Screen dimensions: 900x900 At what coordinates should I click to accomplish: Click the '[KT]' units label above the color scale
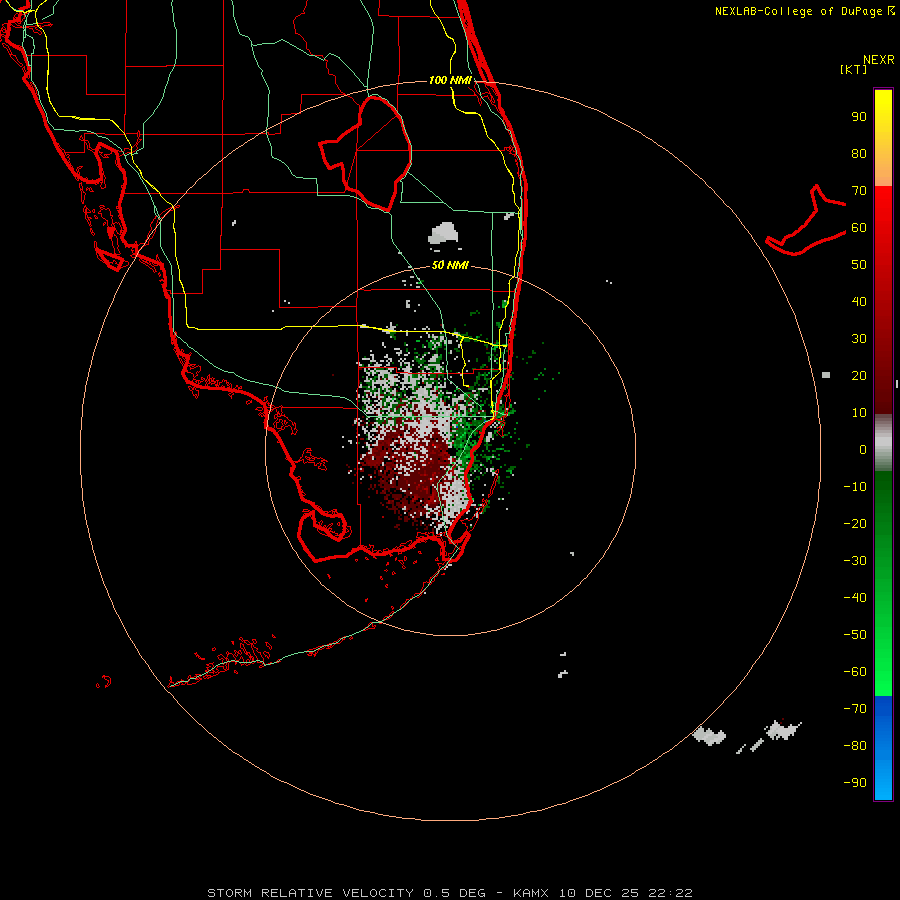tap(854, 69)
